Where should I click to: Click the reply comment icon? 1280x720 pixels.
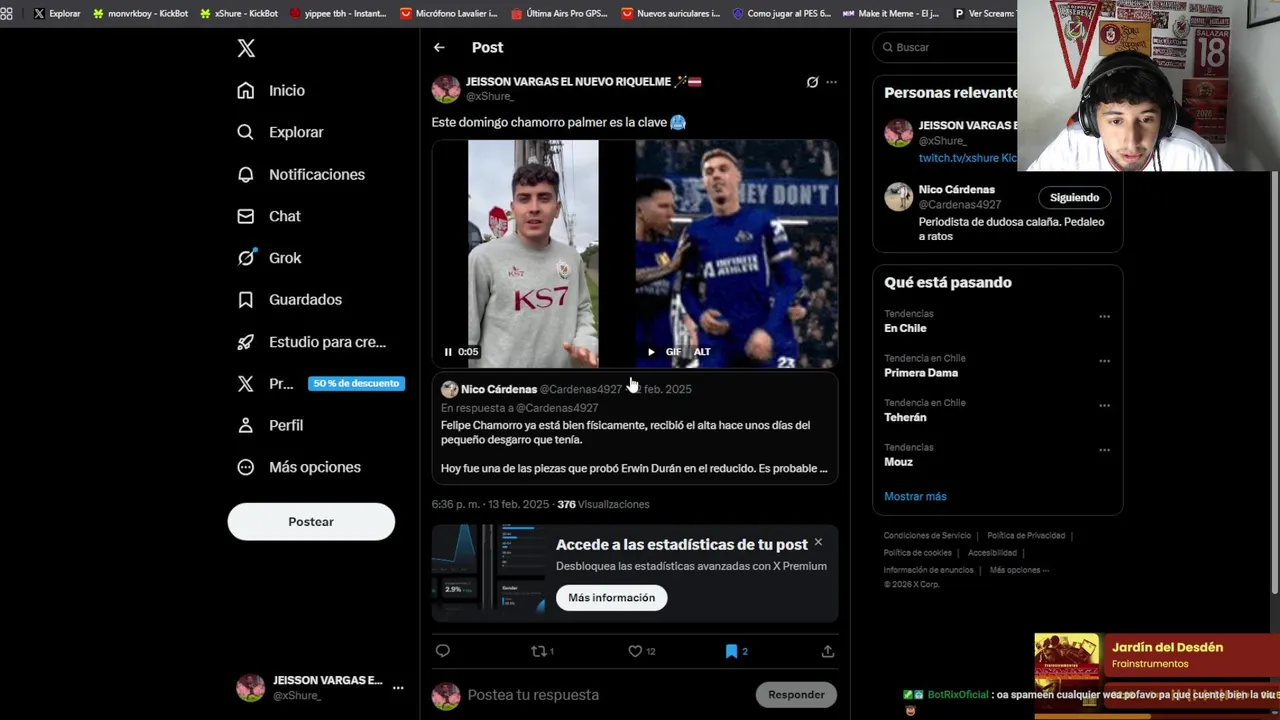[x=443, y=651]
